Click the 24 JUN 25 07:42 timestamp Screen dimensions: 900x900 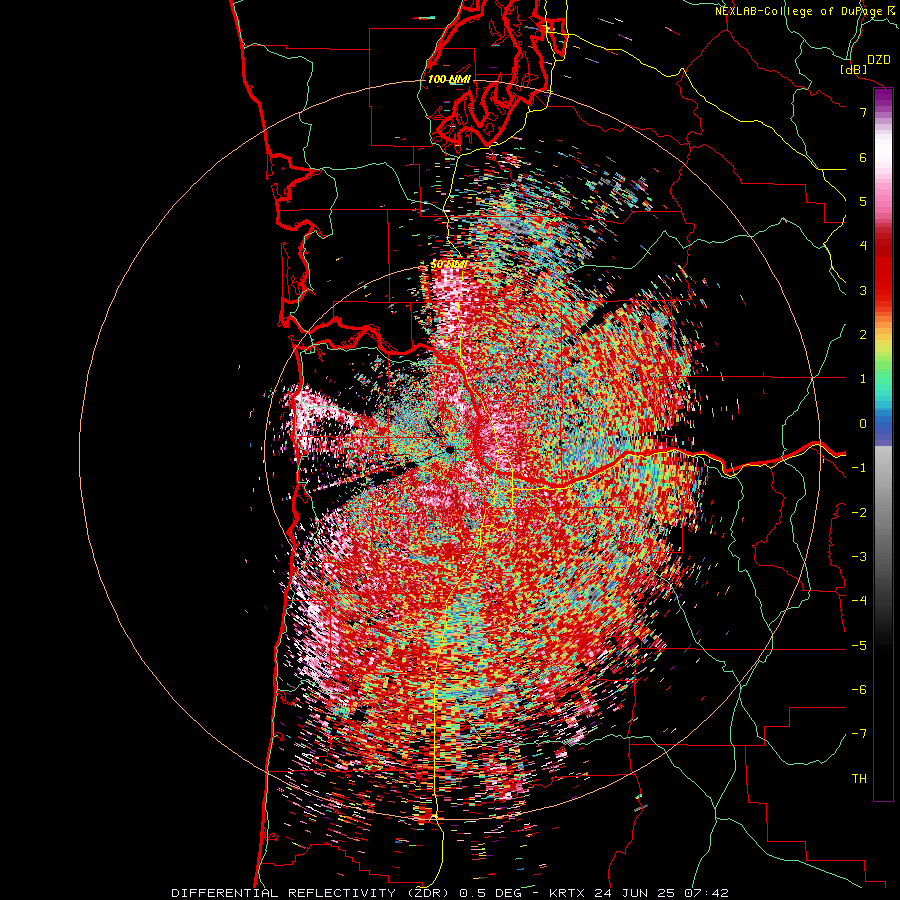point(660,893)
